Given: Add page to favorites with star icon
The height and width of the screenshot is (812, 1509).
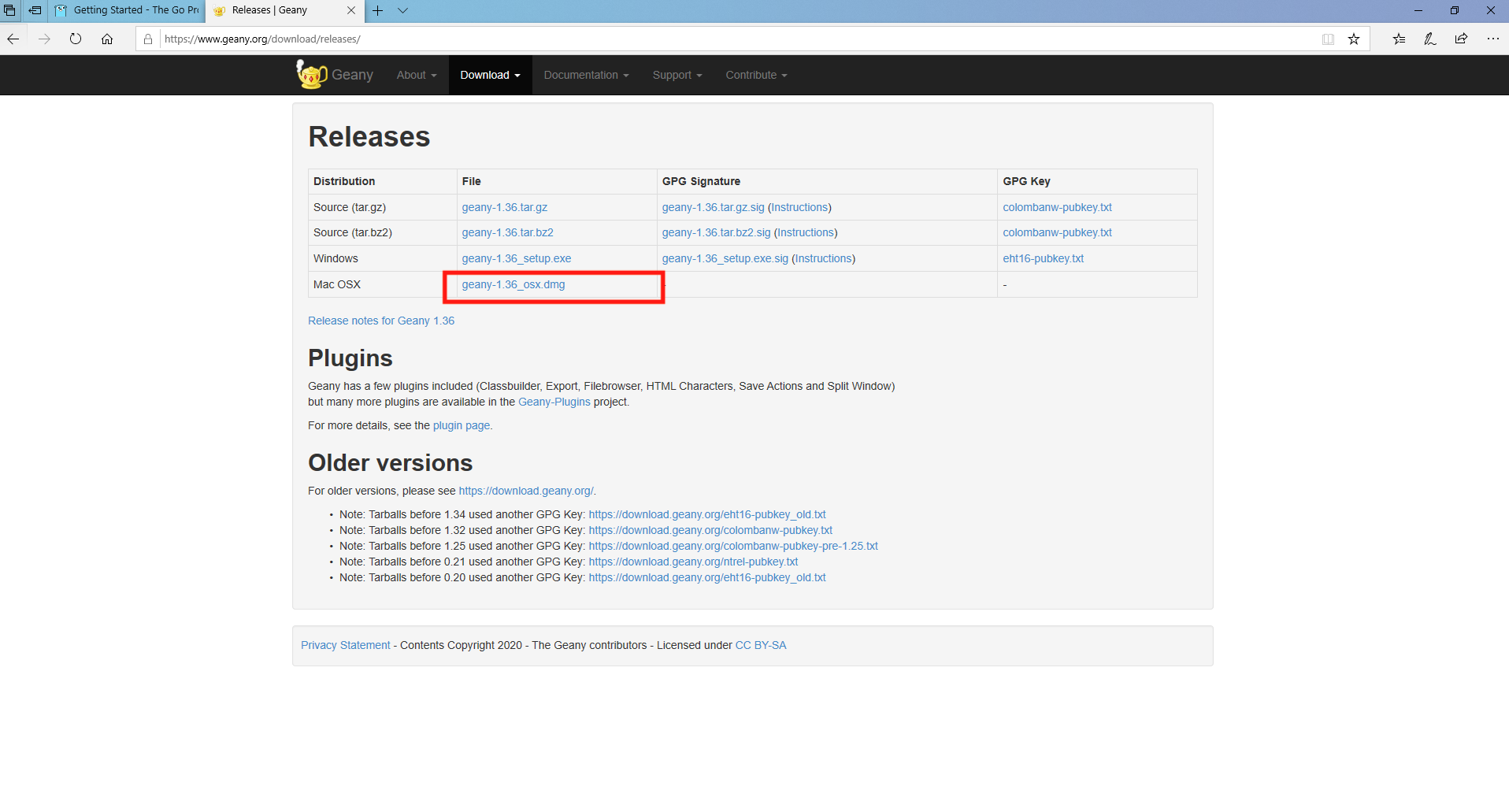Looking at the screenshot, I should 1354,39.
